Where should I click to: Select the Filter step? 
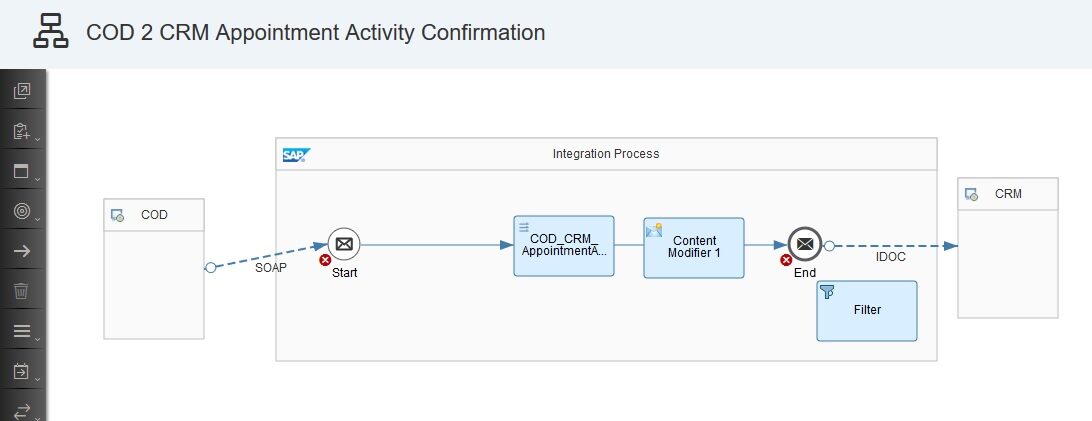point(867,311)
